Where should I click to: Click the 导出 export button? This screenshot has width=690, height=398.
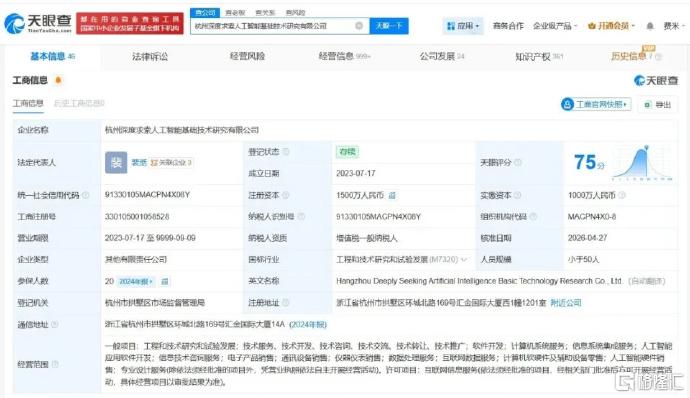tap(658, 105)
